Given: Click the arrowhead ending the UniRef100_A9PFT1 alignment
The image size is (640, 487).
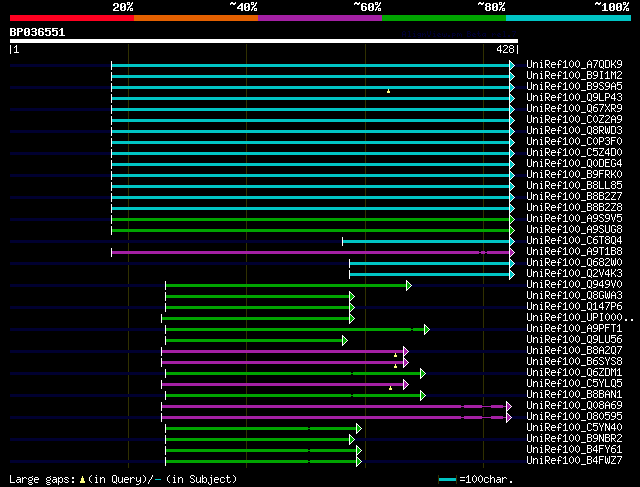Looking at the screenshot, I should coord(427,329).
